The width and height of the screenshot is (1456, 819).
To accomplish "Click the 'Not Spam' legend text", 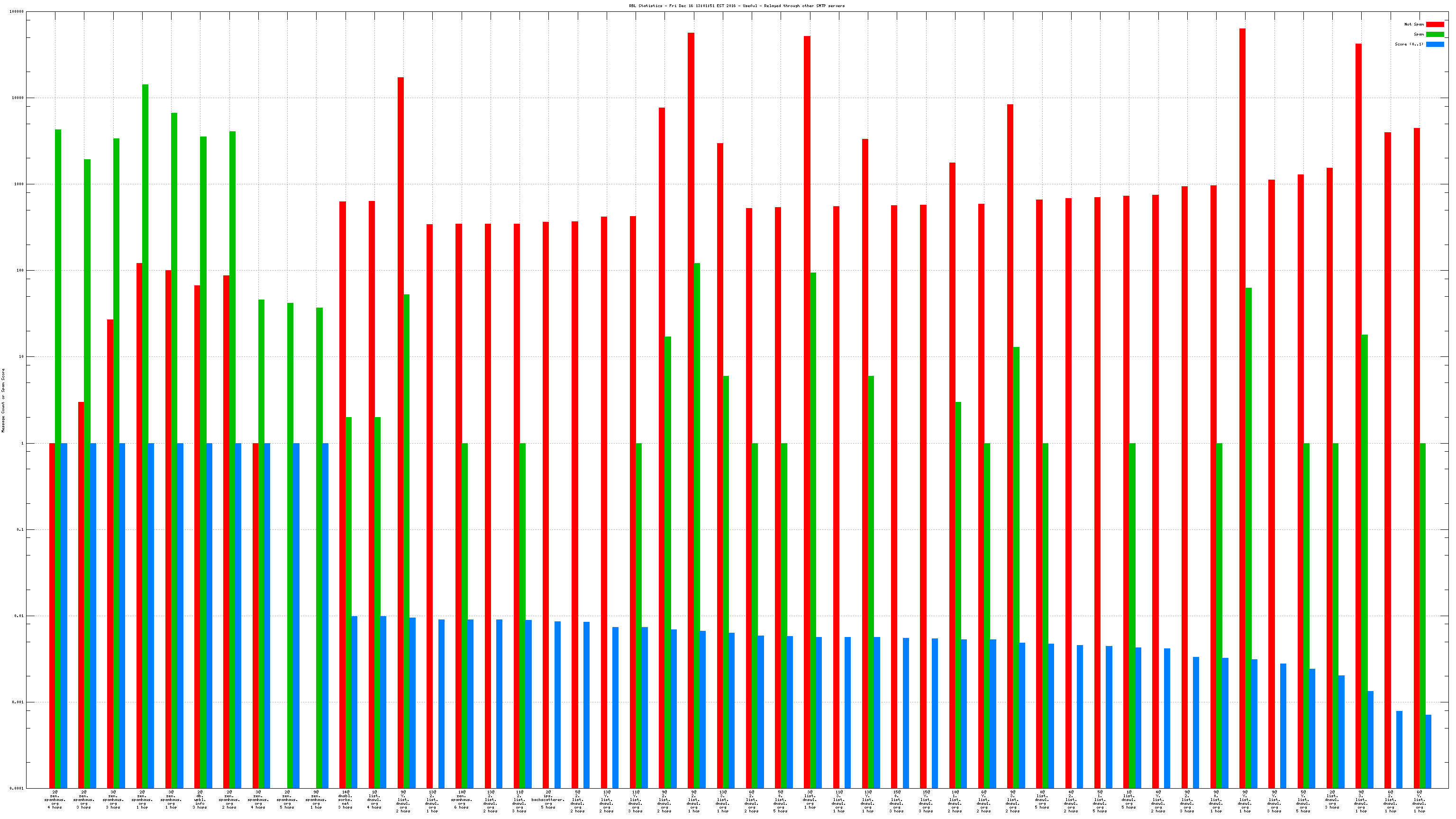I will point(1414,24).
